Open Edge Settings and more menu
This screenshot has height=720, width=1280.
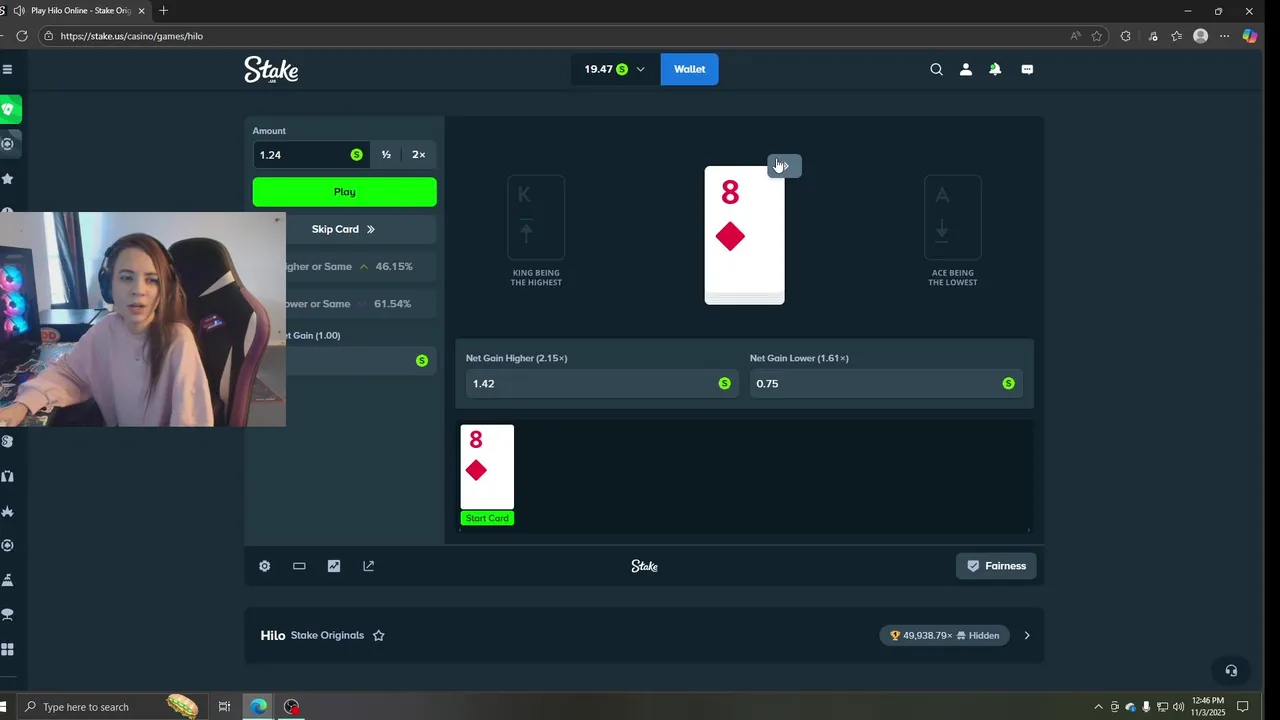pyautogui.click(x=1224, y=36)
